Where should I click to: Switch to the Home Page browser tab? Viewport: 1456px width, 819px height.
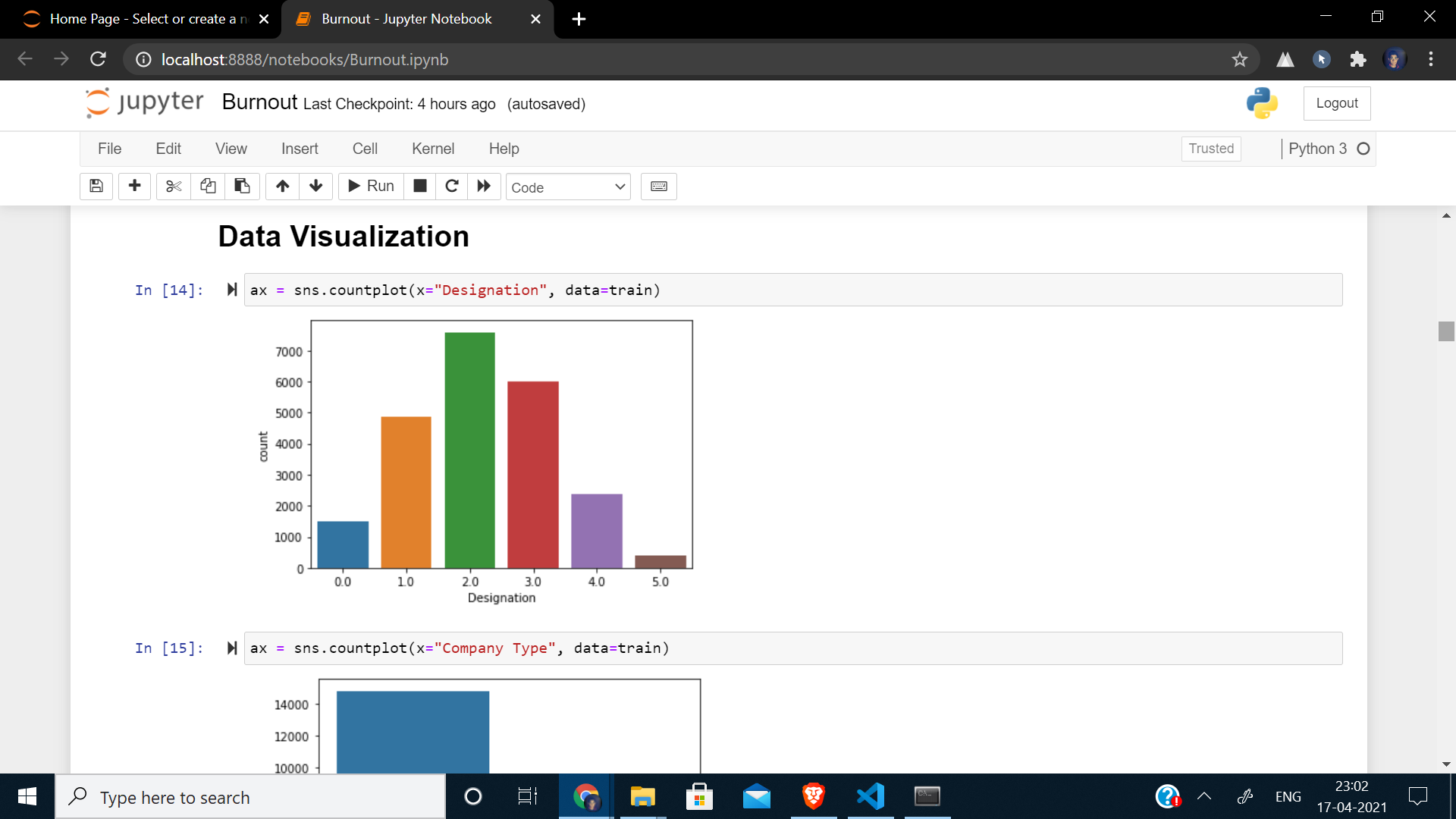144,19
